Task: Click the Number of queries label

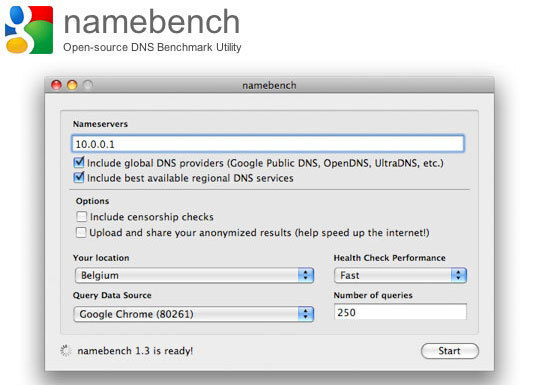Action: [373, 295]
